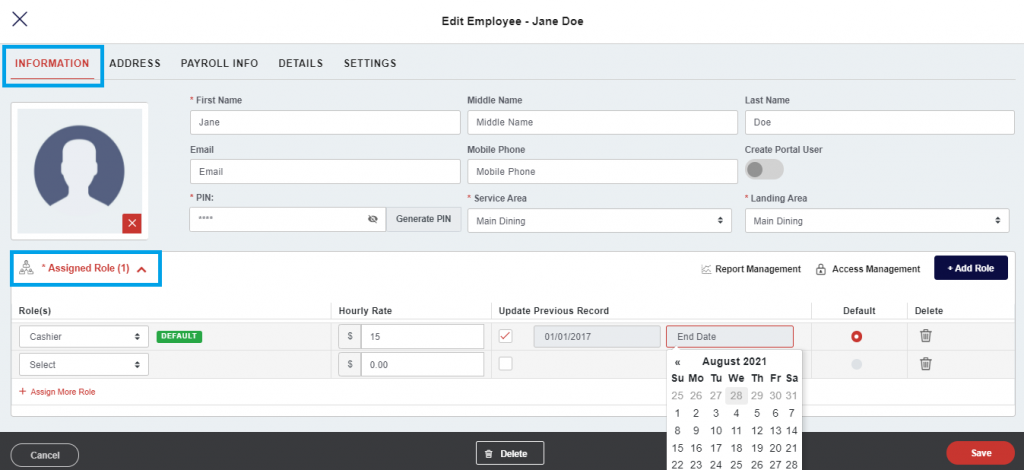
Task: Click the 01/01/2017 start date field
Action: (x=597, y=336)
